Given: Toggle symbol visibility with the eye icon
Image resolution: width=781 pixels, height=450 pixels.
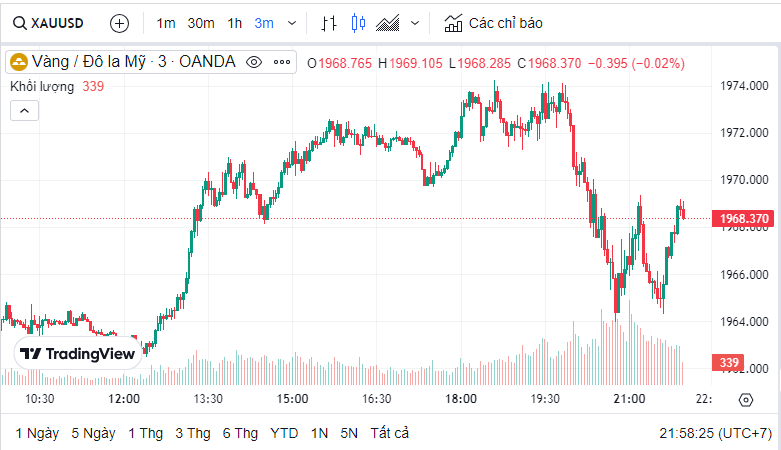Looking at the screenshot, I should 254,62.
